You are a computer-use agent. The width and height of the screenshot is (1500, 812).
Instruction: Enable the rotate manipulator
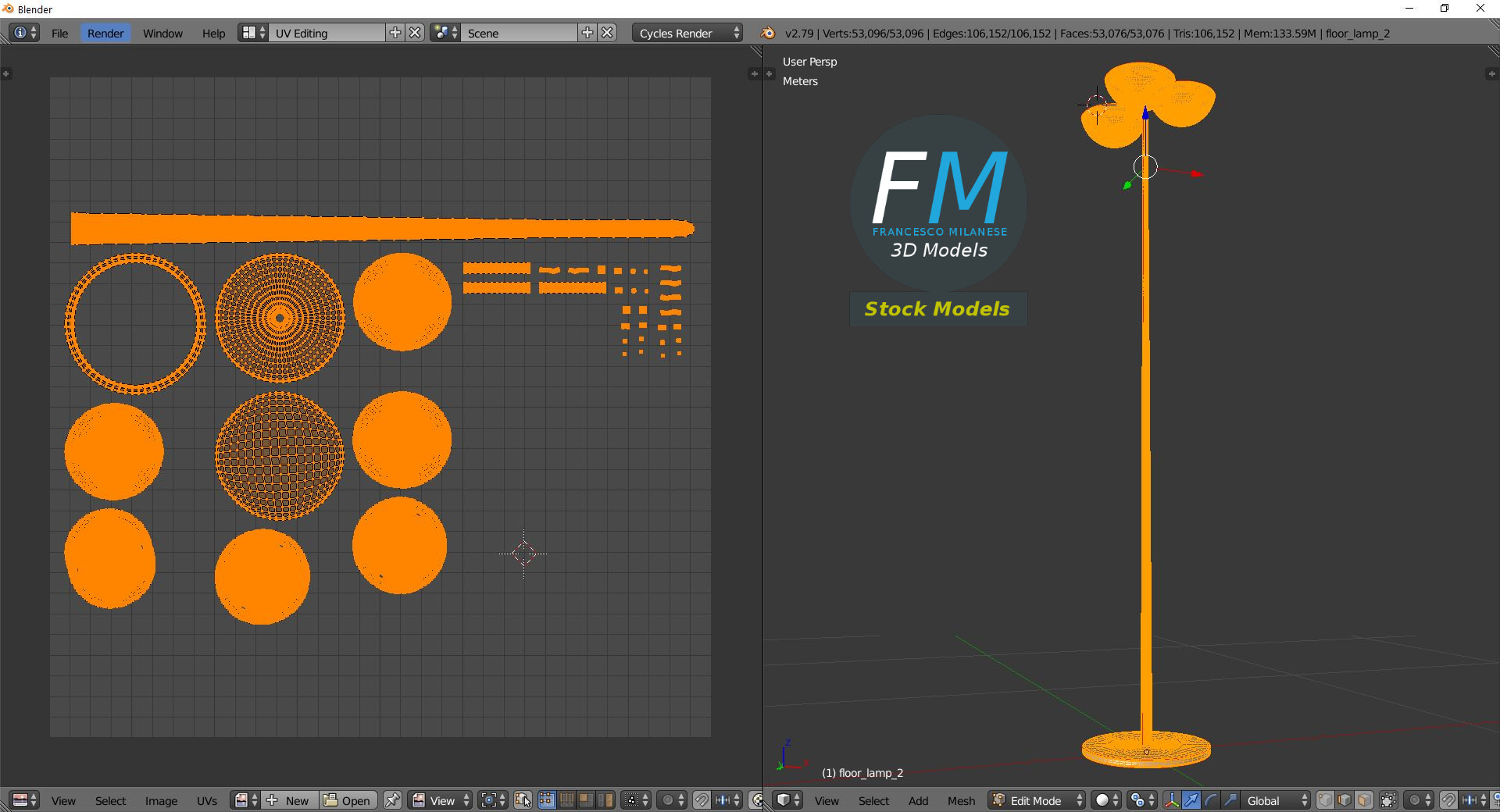[x=1211, y=800]
